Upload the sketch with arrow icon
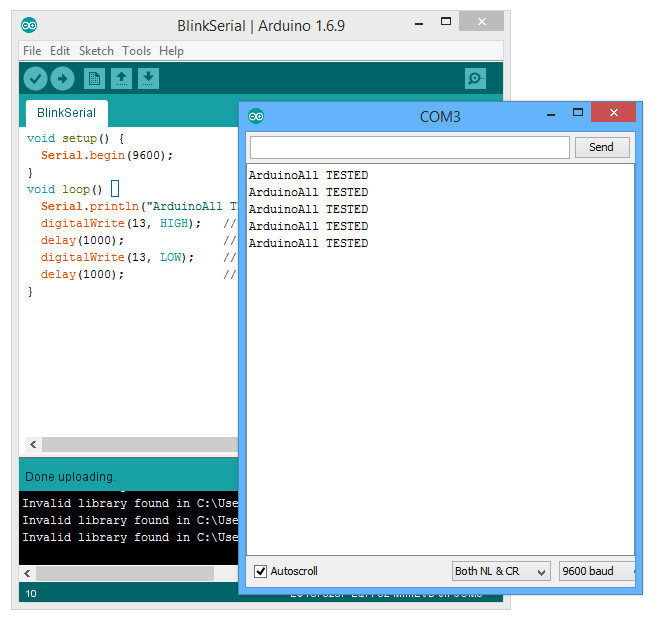The width and height of the screenshot is (669, 623). point(62,79)
